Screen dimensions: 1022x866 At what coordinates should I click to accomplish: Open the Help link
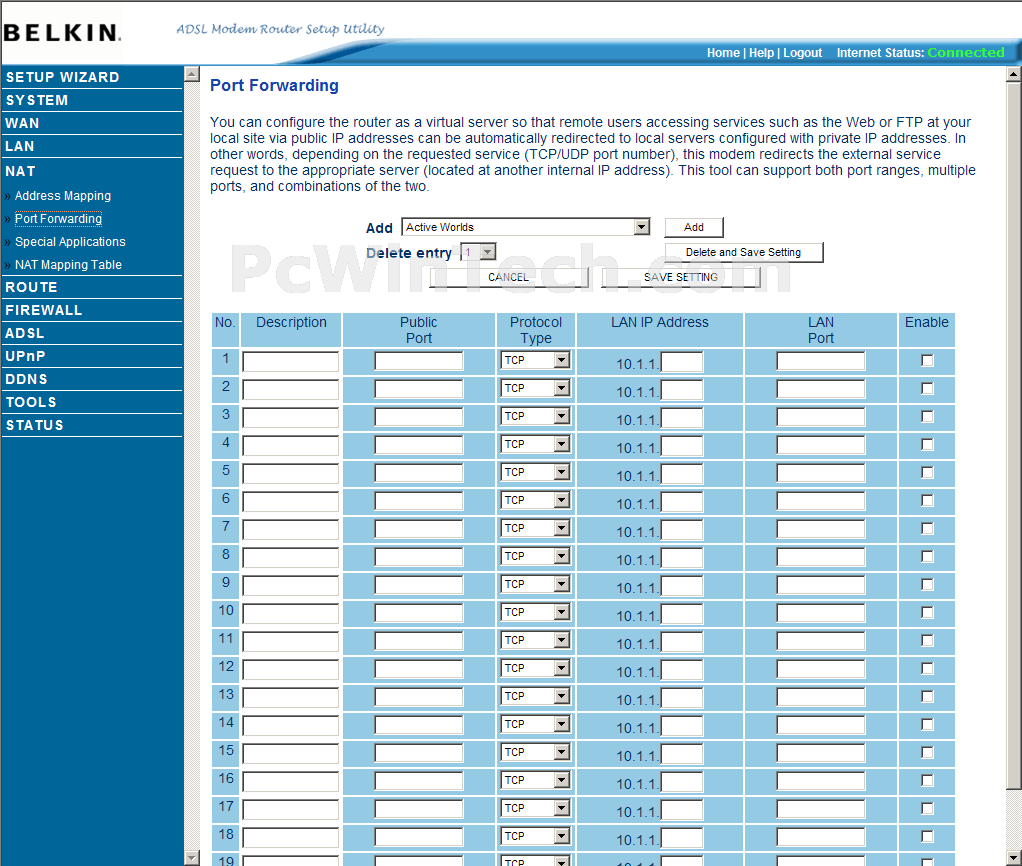coord(761,53)
